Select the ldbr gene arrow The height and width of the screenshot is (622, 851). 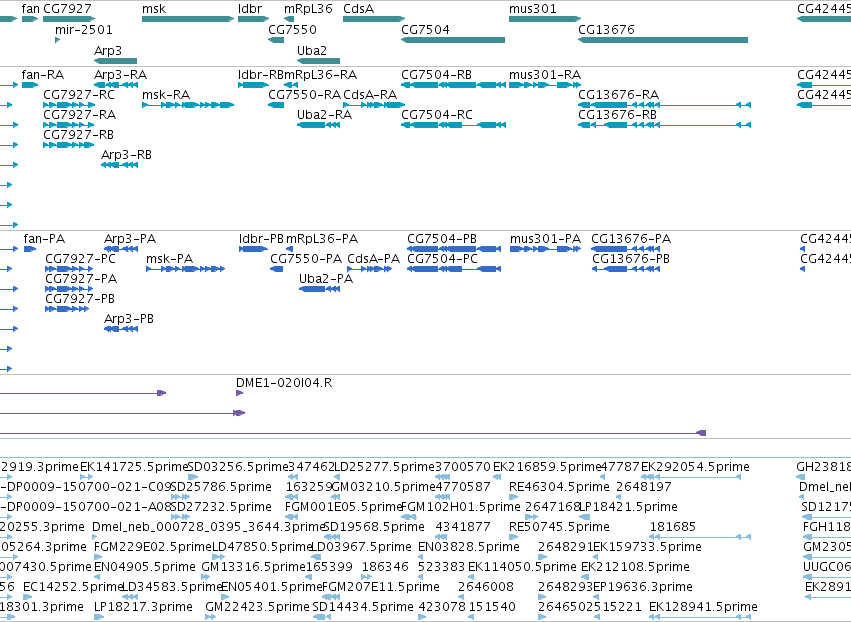(253, 19)
